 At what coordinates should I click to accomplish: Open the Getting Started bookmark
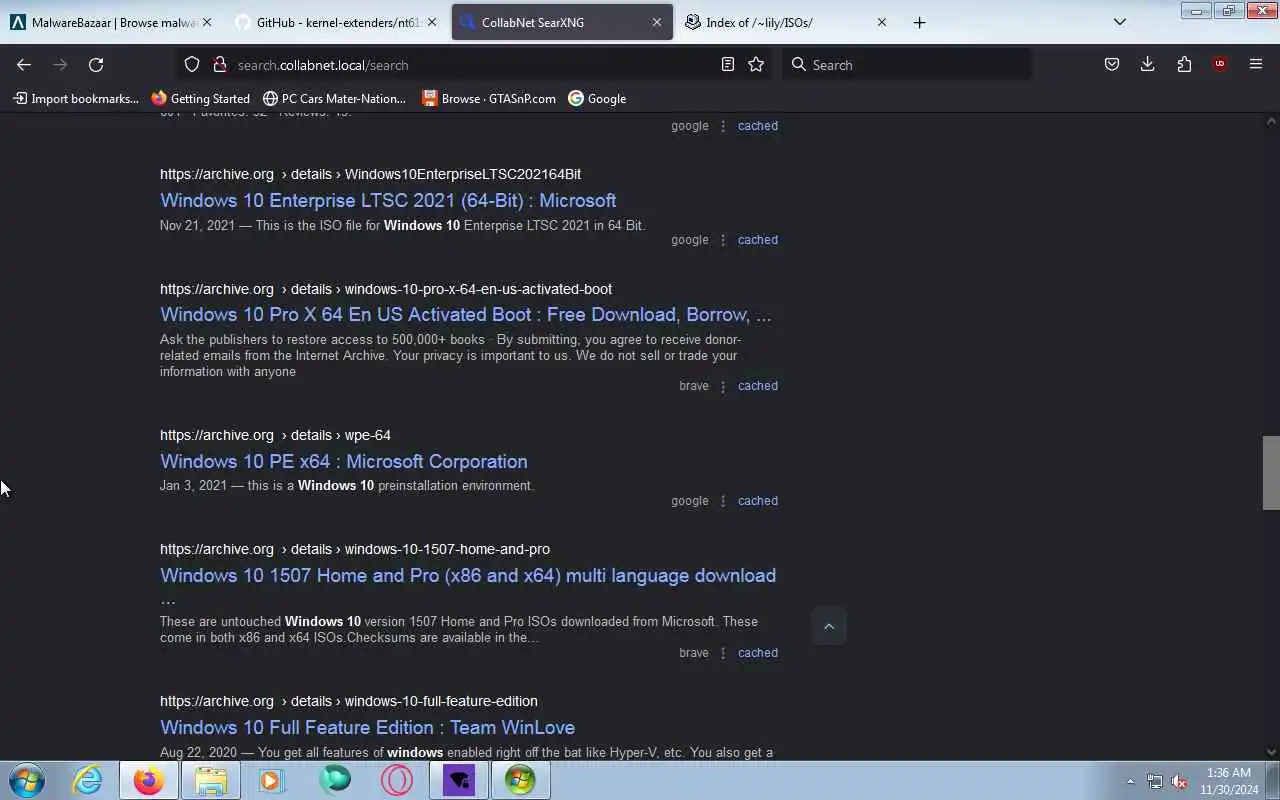[x=200, y=98]
